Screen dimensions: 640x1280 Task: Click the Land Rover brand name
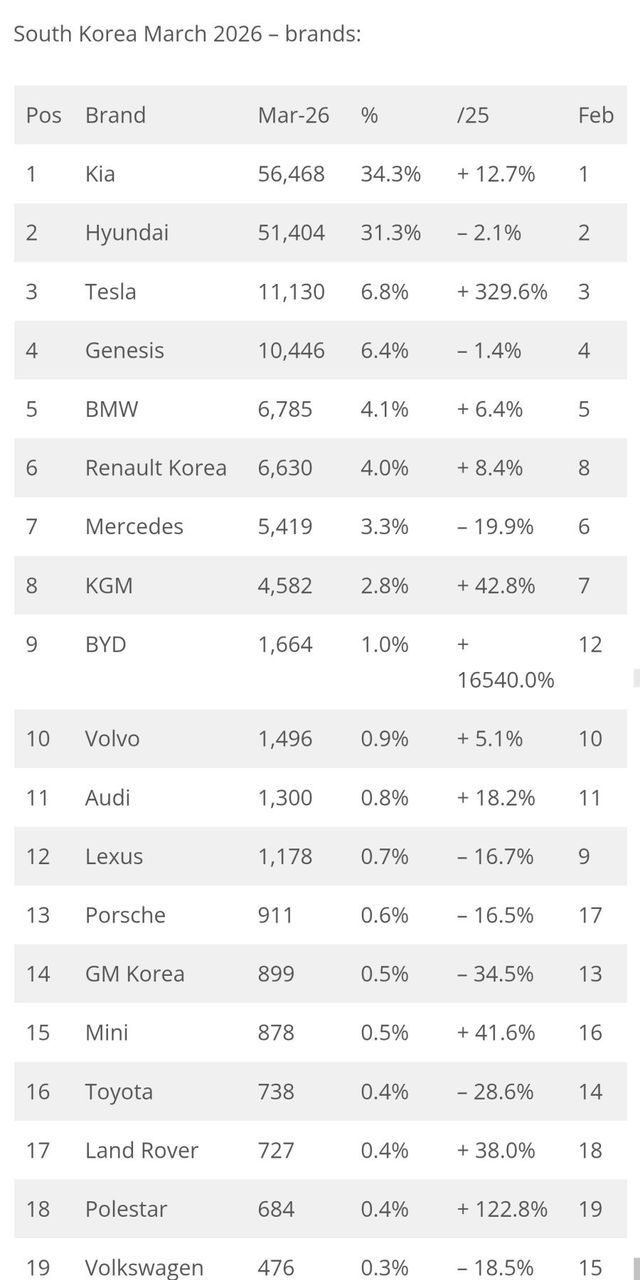pyautogui.click(x=141, y=1151)
